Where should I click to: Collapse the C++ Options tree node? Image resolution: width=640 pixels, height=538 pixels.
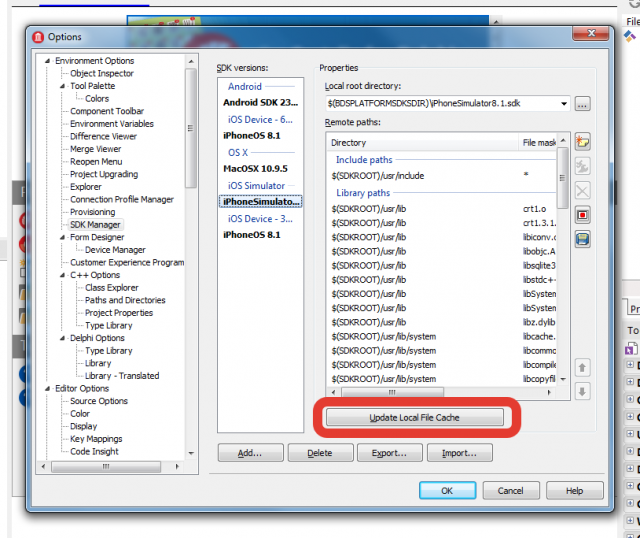click(x=62, y=275)
